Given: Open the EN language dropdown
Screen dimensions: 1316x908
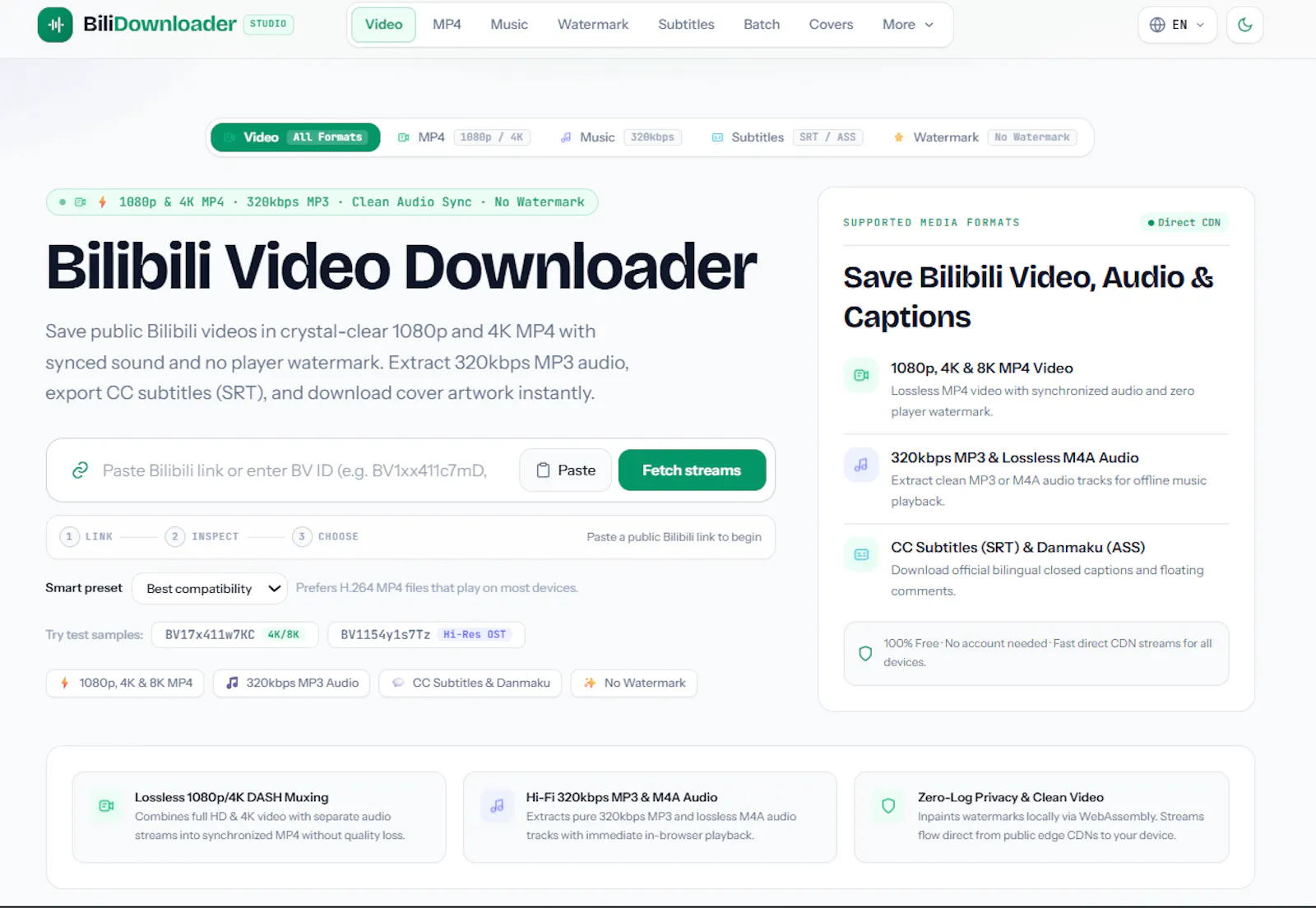Looking at the screenshot, I should pos(1177,25).
